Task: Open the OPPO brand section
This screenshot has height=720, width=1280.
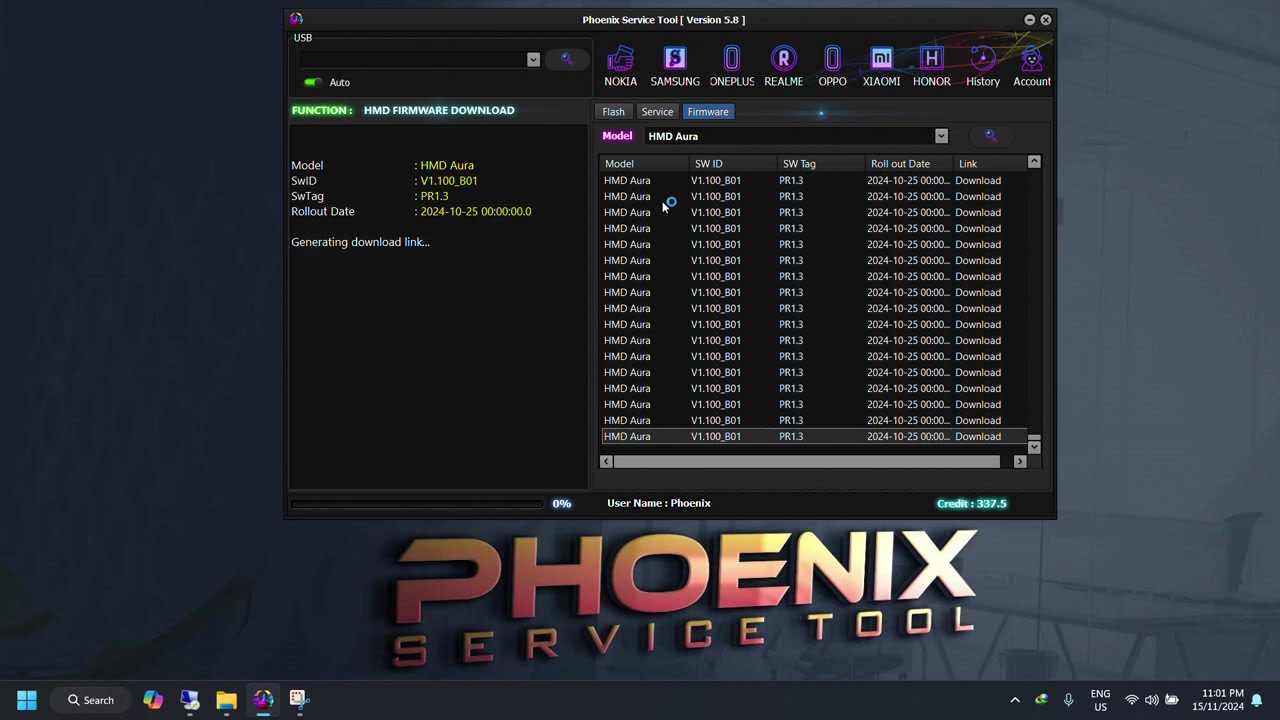Action: click(x=832, y=66)
